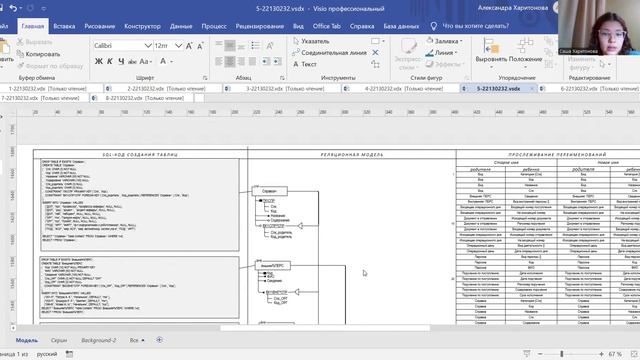640x360 pixels.
Task: Open the Процесс ribbon tab
Action: pos(214,26)
